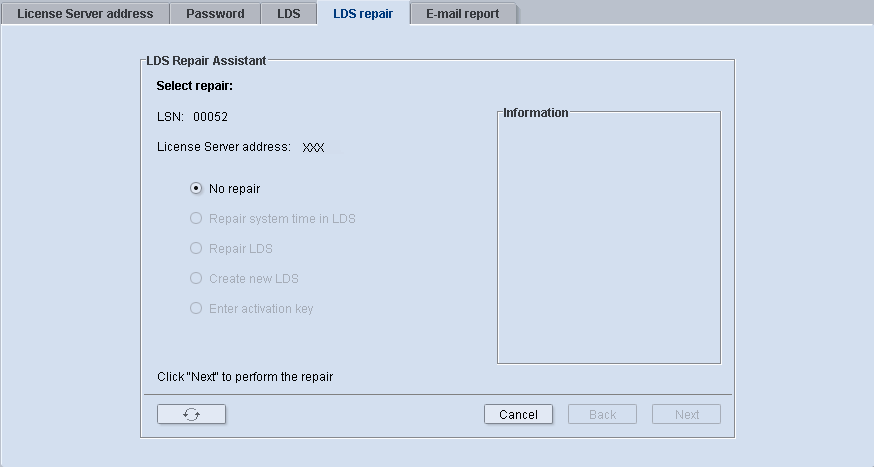The image size is (874, 467).
Task: Select 'Enter activation key' radio option
Action: pos(196,308)
